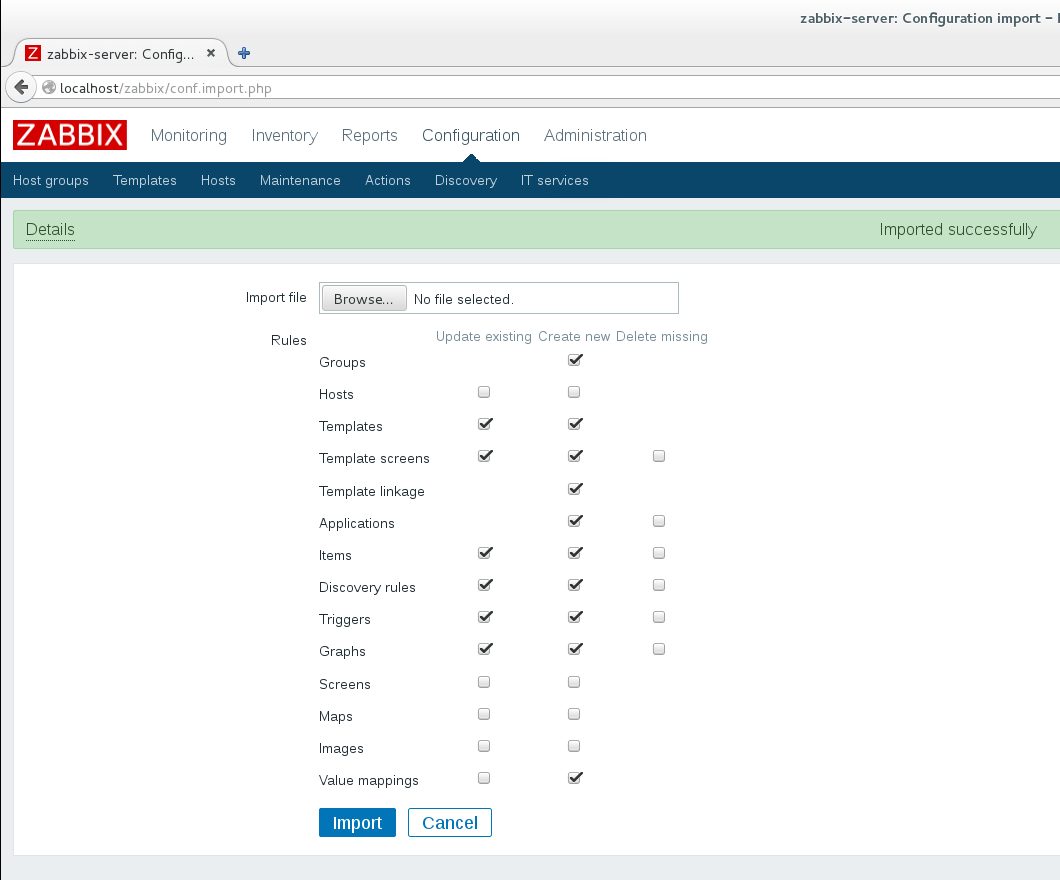The width and height of the screenshot is (1060, 880).
Task: Check Discovery rules Delete missing checkbox
Action: click(x=659, y=585)
